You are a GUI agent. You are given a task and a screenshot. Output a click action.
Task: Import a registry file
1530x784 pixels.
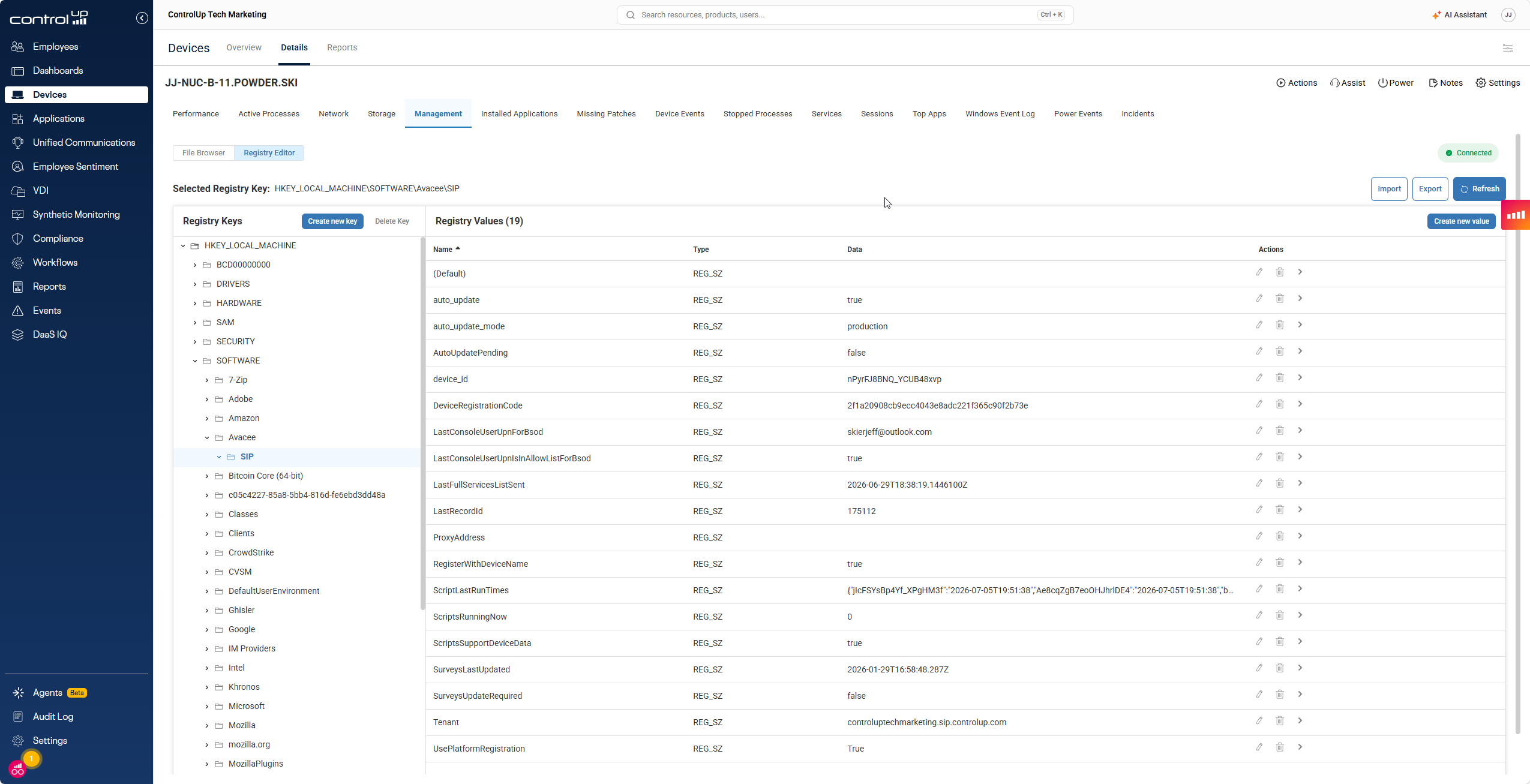pyautogui.click(x=1389, y=189)
